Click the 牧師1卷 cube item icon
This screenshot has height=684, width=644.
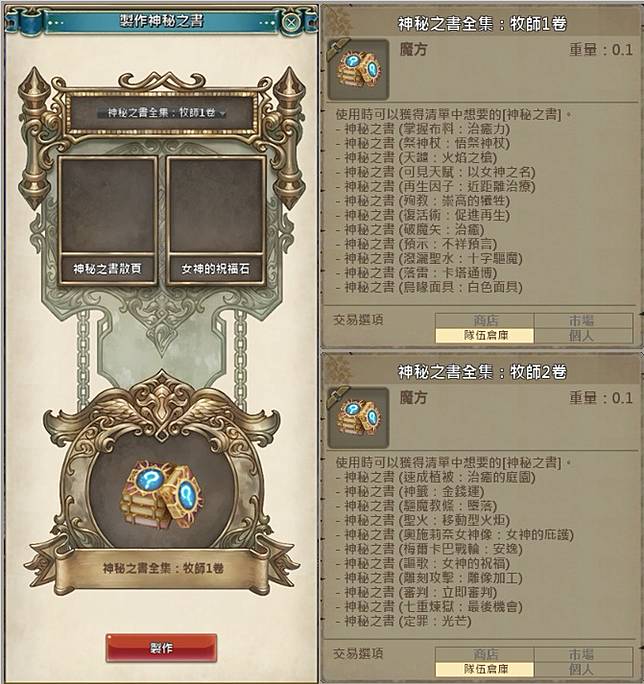pos(359,69)
